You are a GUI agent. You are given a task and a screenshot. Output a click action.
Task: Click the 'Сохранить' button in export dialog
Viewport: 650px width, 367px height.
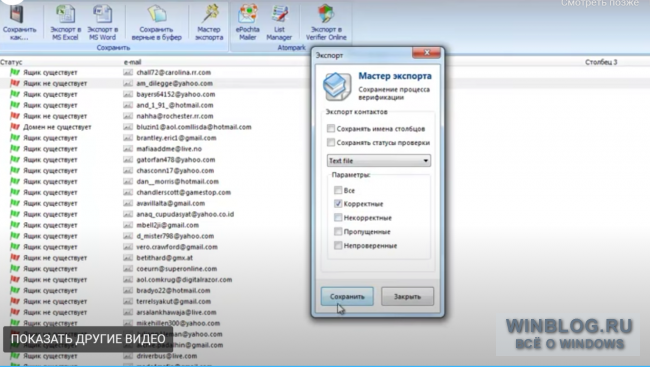tap(347, 297)
